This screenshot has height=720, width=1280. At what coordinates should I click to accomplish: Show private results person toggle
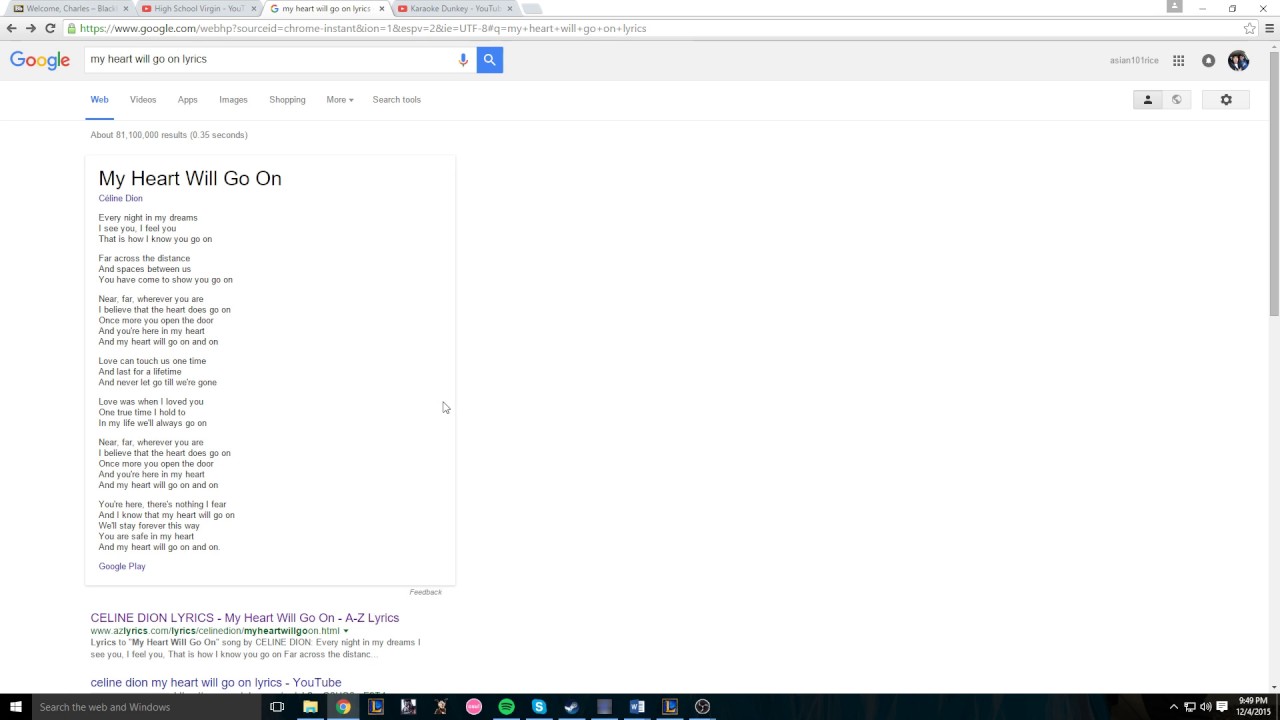[x=1148, y=100]
